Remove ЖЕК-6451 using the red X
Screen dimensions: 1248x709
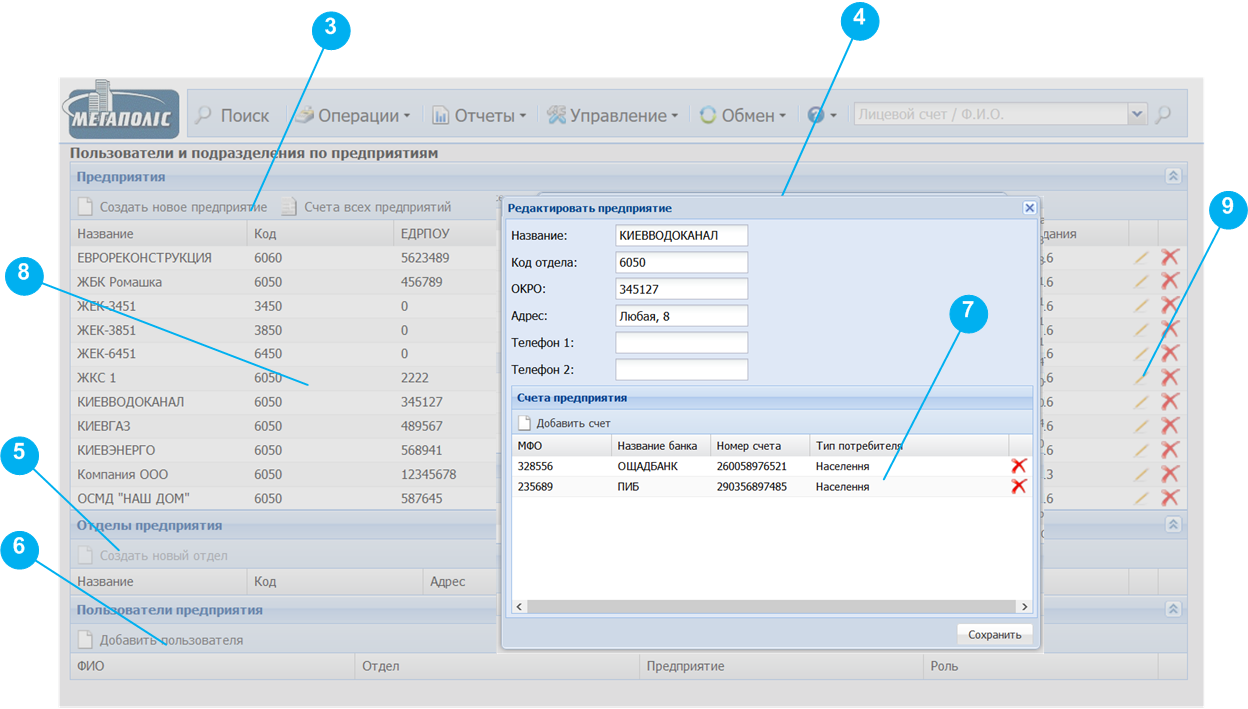(x=1170, y=353)
